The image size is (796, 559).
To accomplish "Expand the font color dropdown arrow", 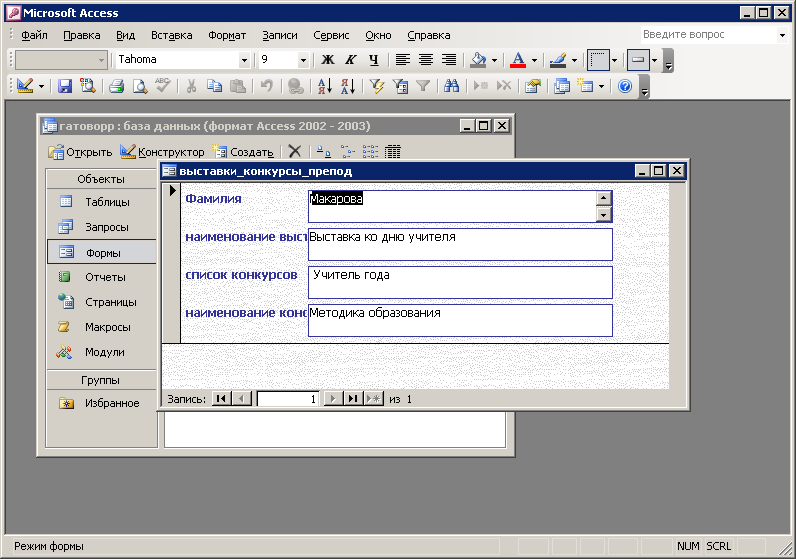I will pyautogui.click(x=534, y=60).
